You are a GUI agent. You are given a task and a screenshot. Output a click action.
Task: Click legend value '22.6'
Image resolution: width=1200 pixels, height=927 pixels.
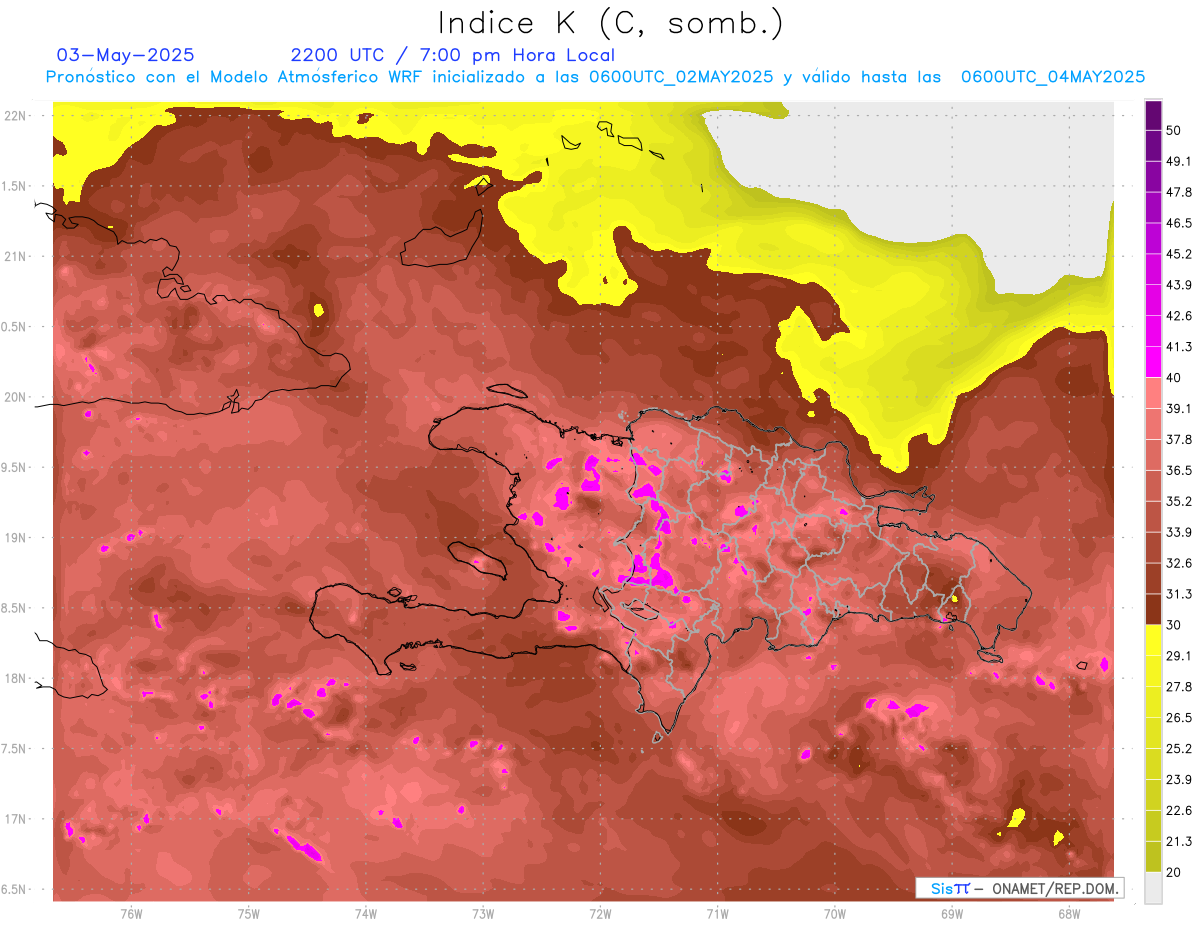point(1179,810)
